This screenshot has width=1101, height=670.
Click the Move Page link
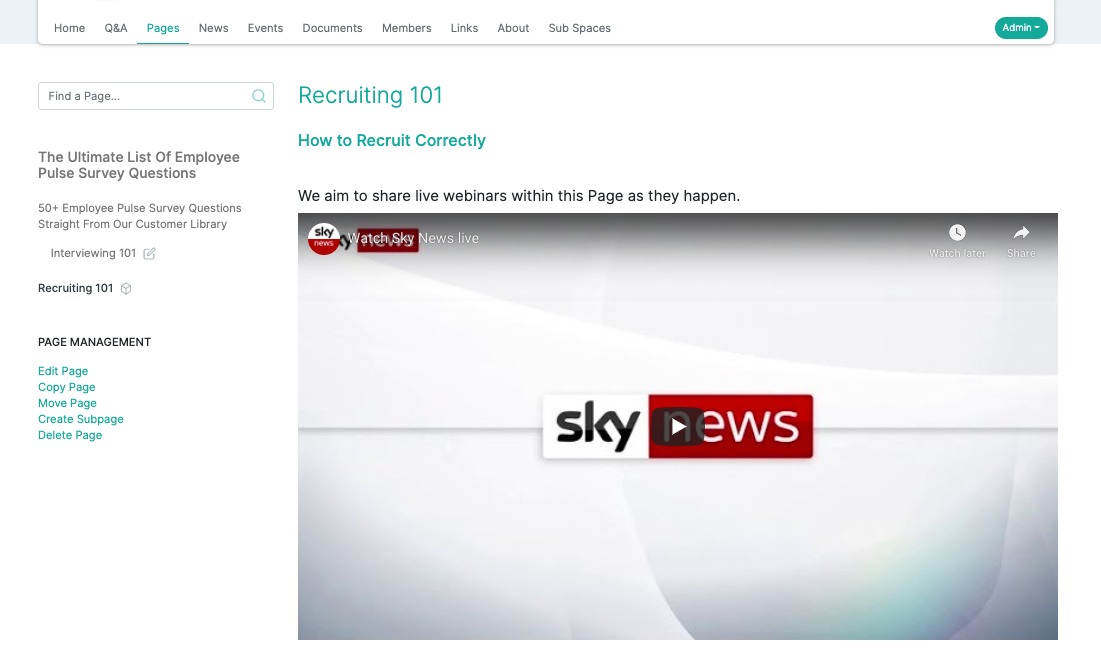tap(67, 403)
